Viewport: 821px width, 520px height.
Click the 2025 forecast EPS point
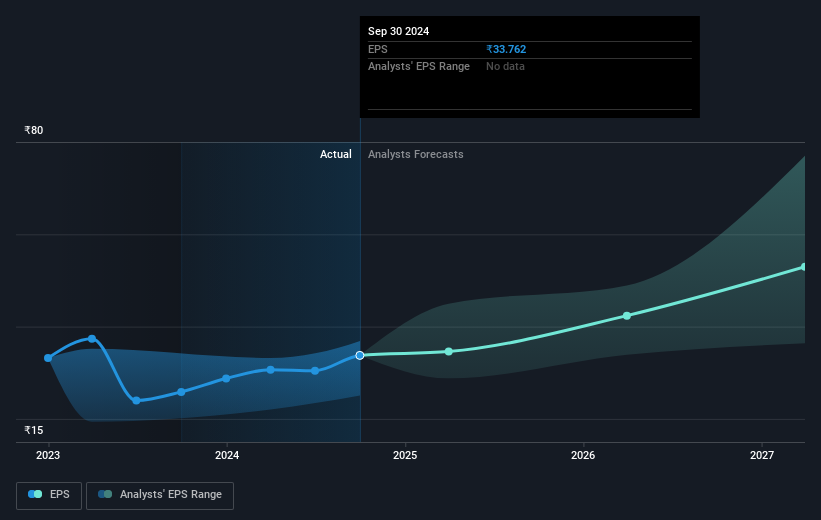(449, 351)
